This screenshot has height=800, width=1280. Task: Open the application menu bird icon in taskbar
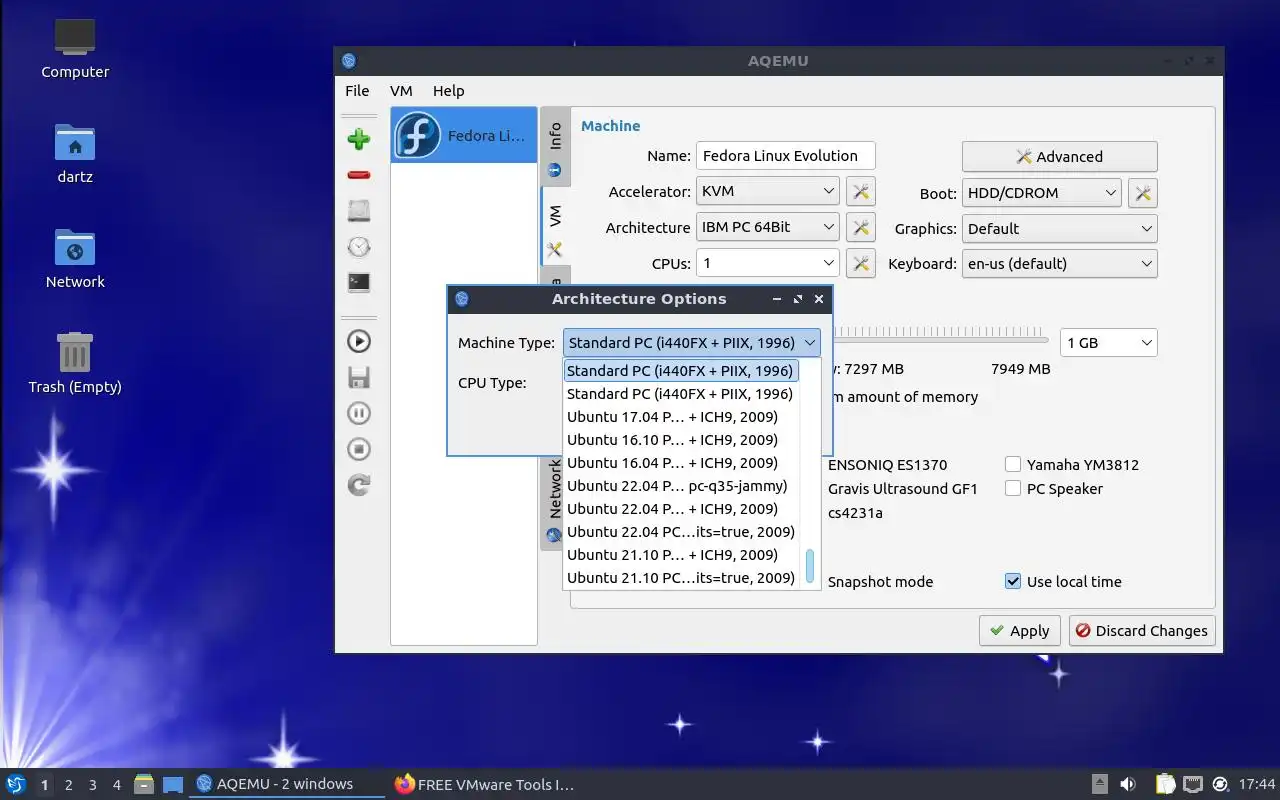[16, 784]
